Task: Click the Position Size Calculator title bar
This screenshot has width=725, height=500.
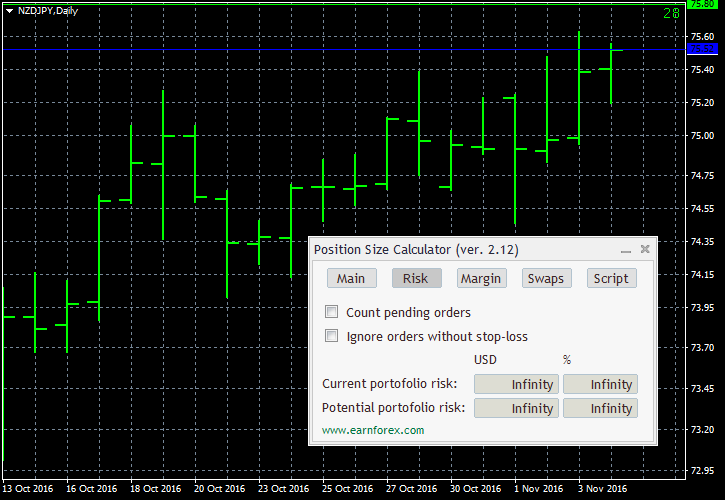Action: coord(482,250)
